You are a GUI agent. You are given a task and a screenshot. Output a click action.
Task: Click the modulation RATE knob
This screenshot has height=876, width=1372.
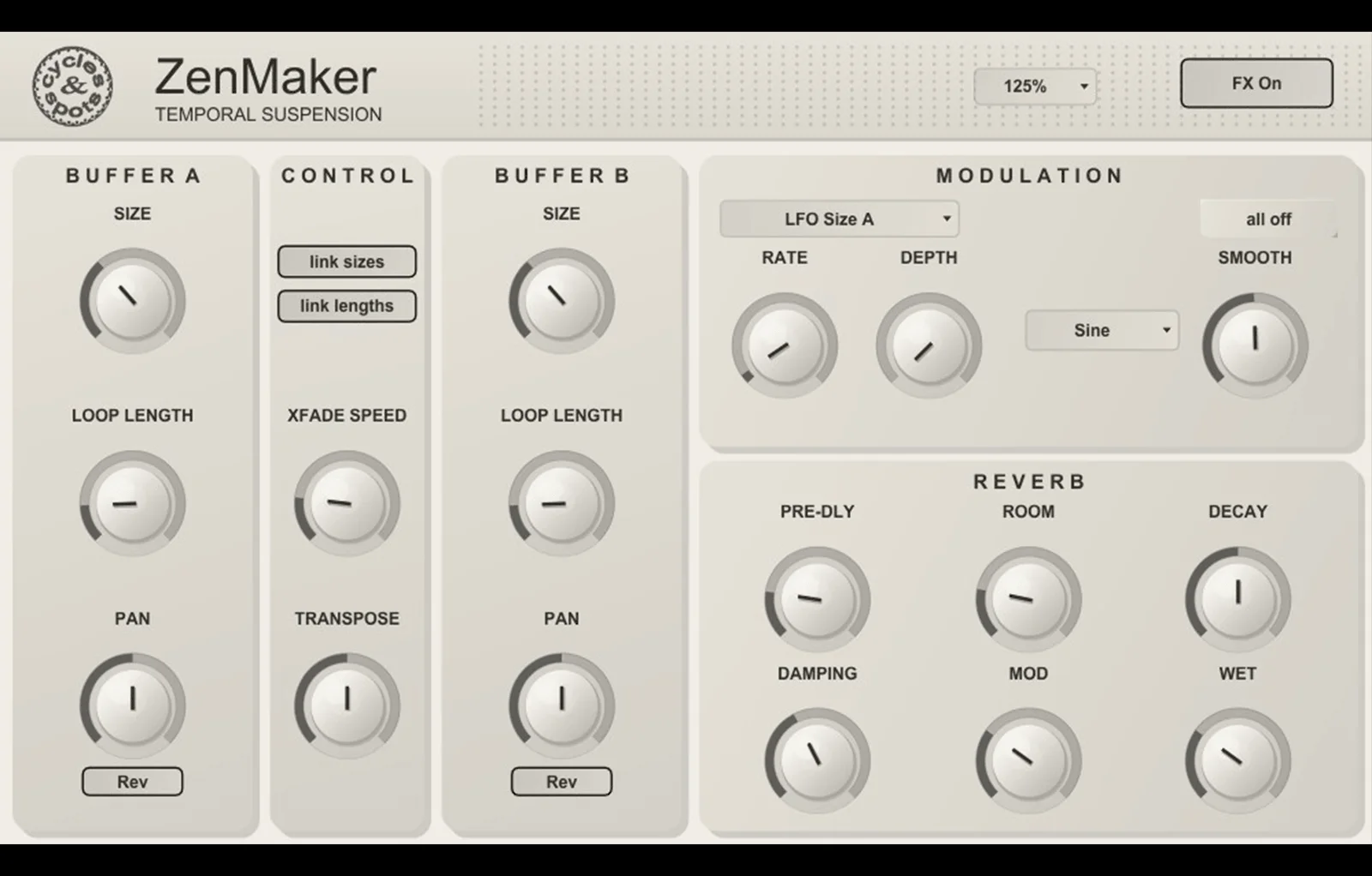click(x=785, y=345)
